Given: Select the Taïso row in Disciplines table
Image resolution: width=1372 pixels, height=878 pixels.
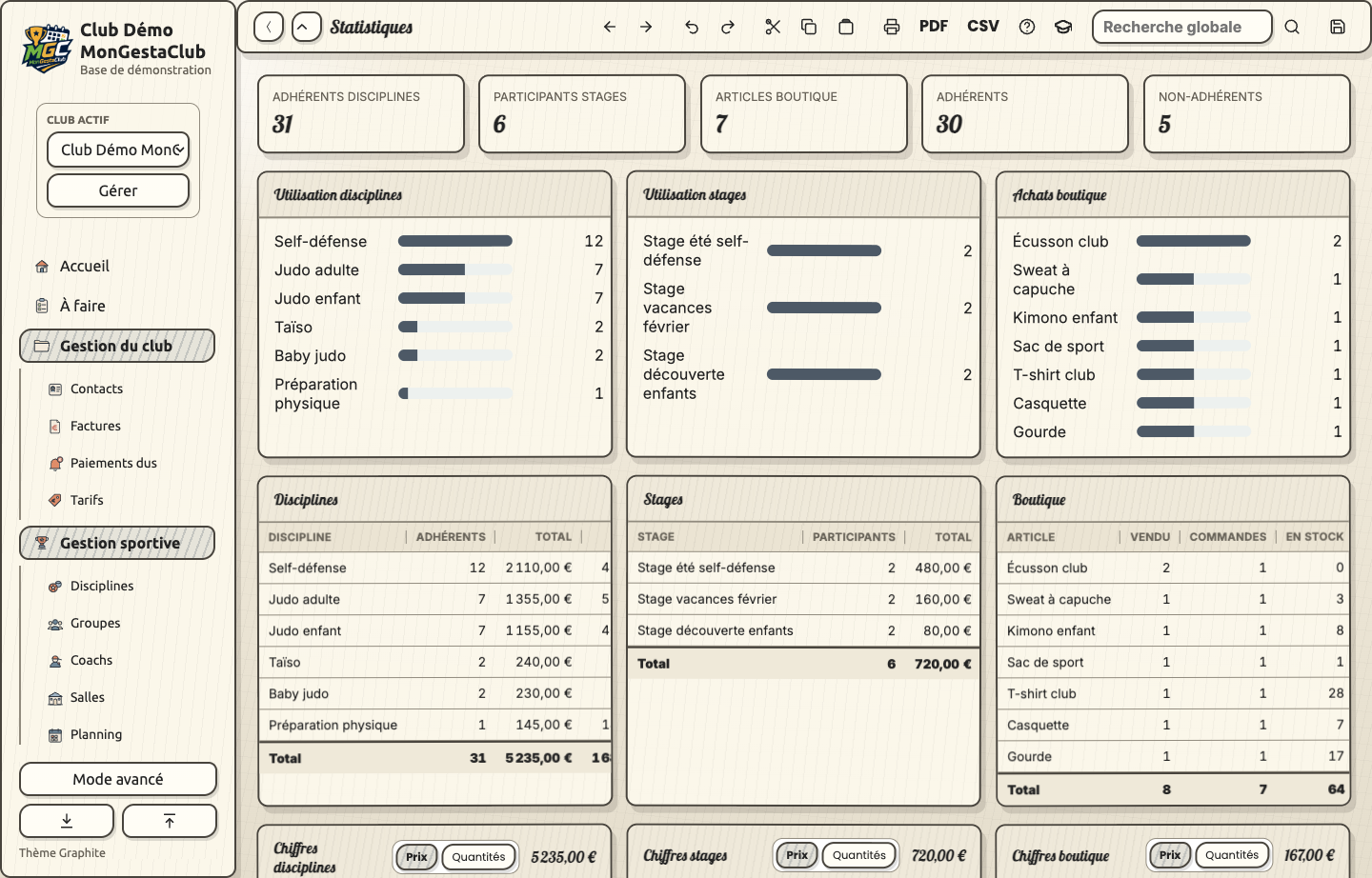Looking at the screenshot, I should 435,662.
